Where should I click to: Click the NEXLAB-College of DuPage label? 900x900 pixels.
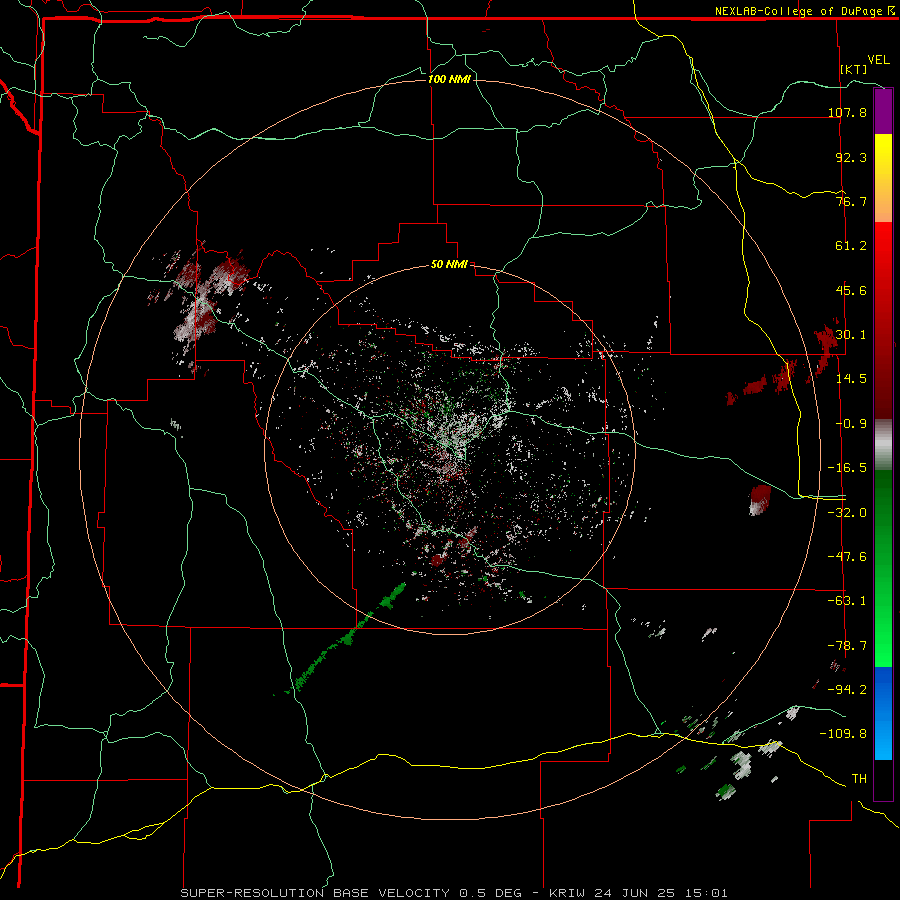[x=804, y=11]
